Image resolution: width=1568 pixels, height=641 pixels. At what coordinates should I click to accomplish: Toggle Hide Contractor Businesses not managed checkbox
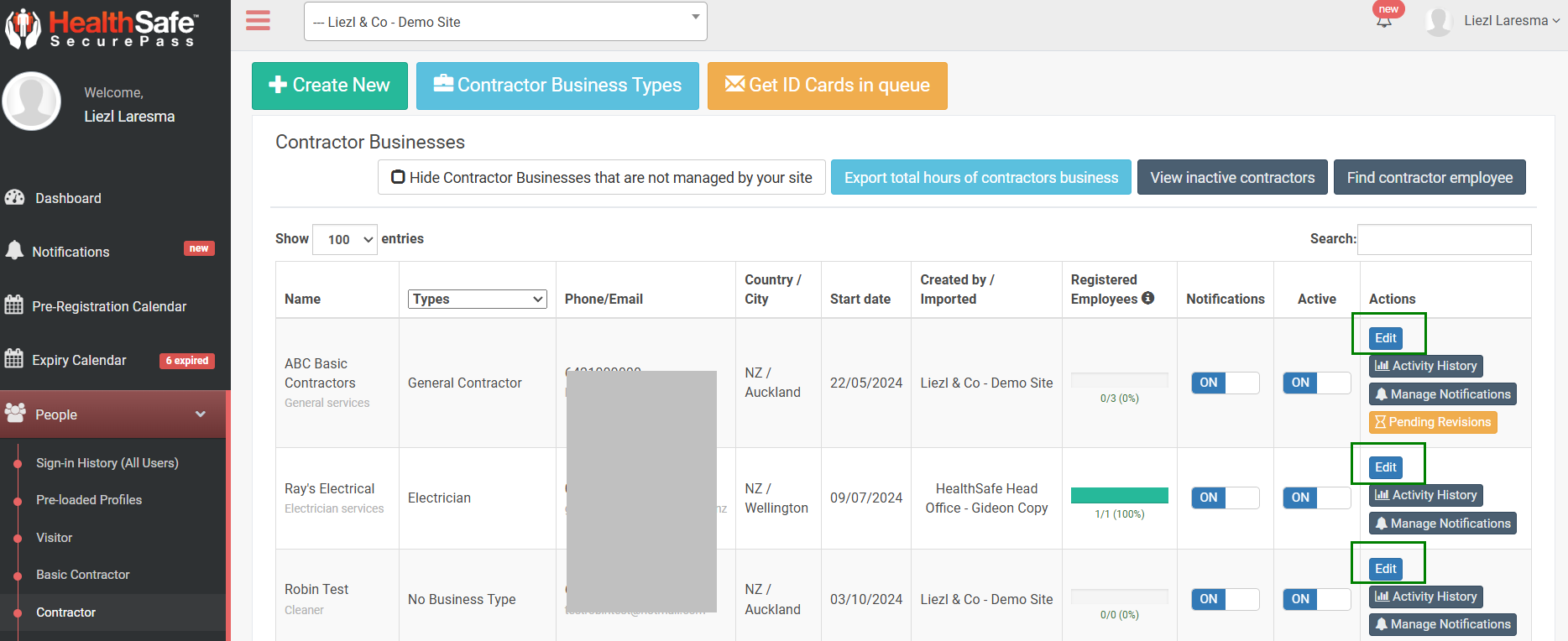pos(399,177)
